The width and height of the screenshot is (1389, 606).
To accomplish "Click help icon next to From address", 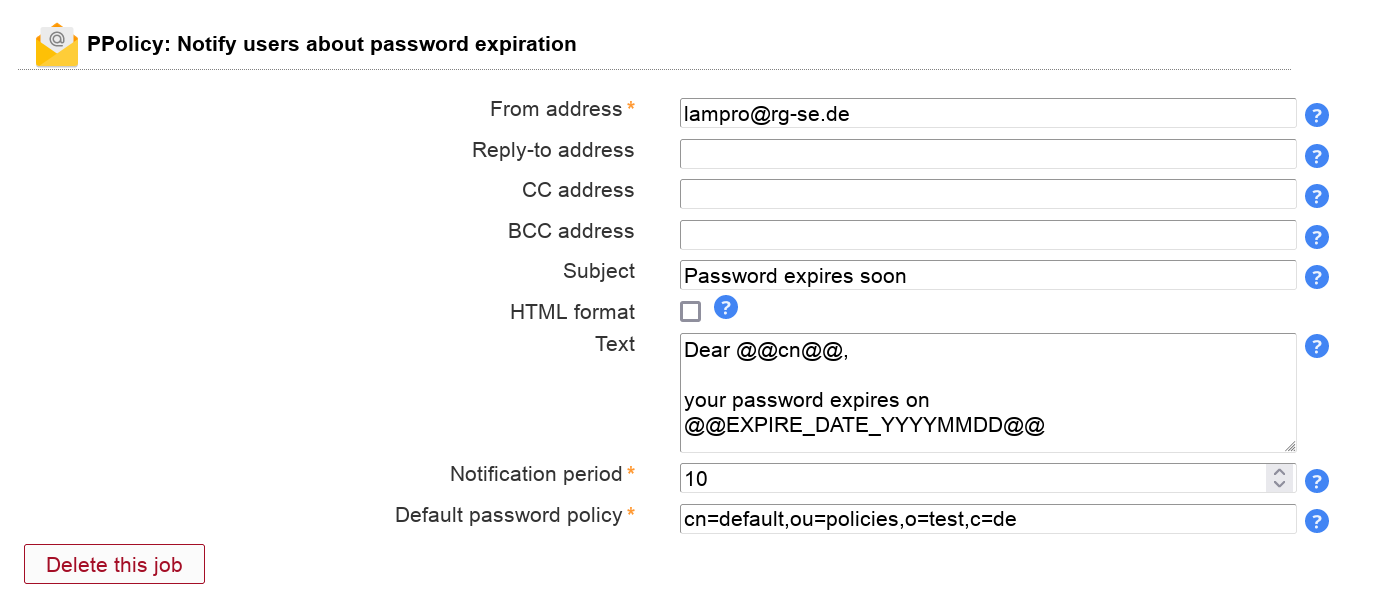I will coord(1317,115).
